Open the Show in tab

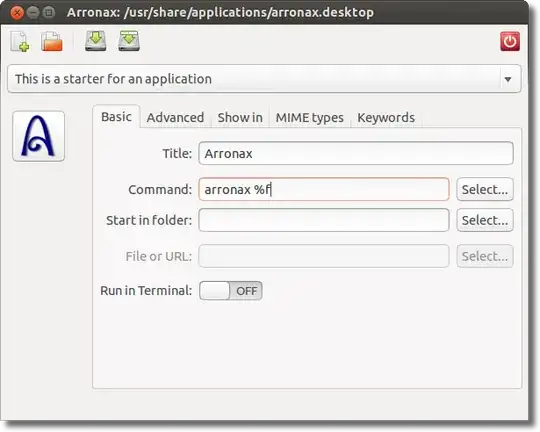240,117
